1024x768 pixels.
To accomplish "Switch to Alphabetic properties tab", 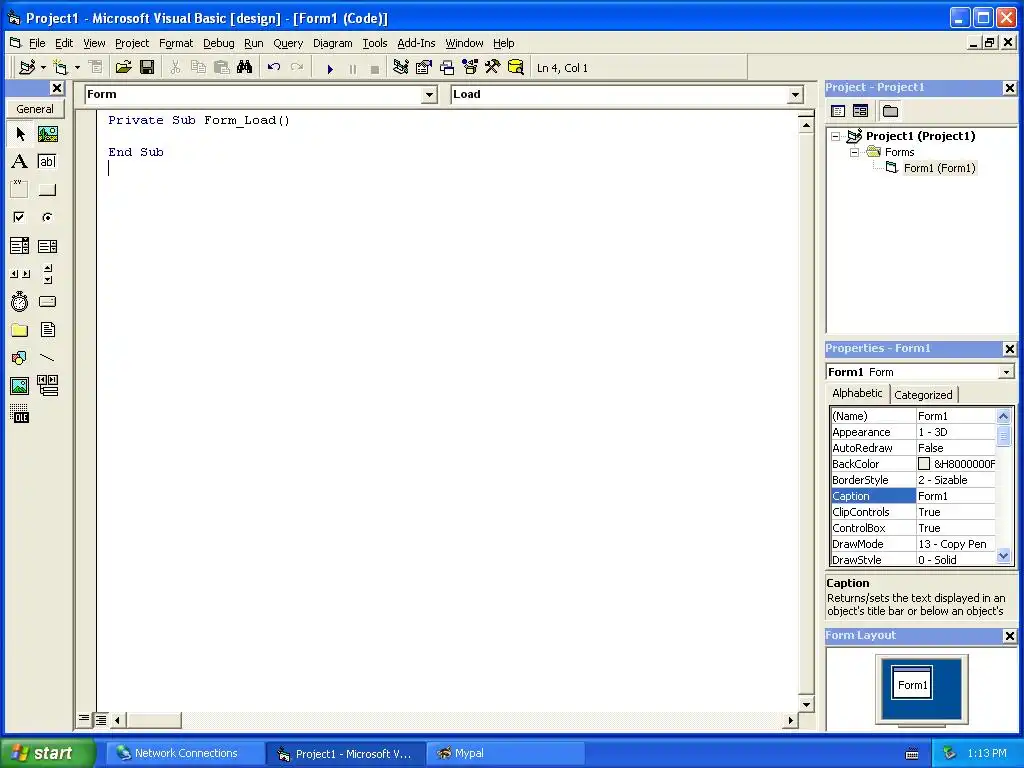I will click(x=857, y=393).
